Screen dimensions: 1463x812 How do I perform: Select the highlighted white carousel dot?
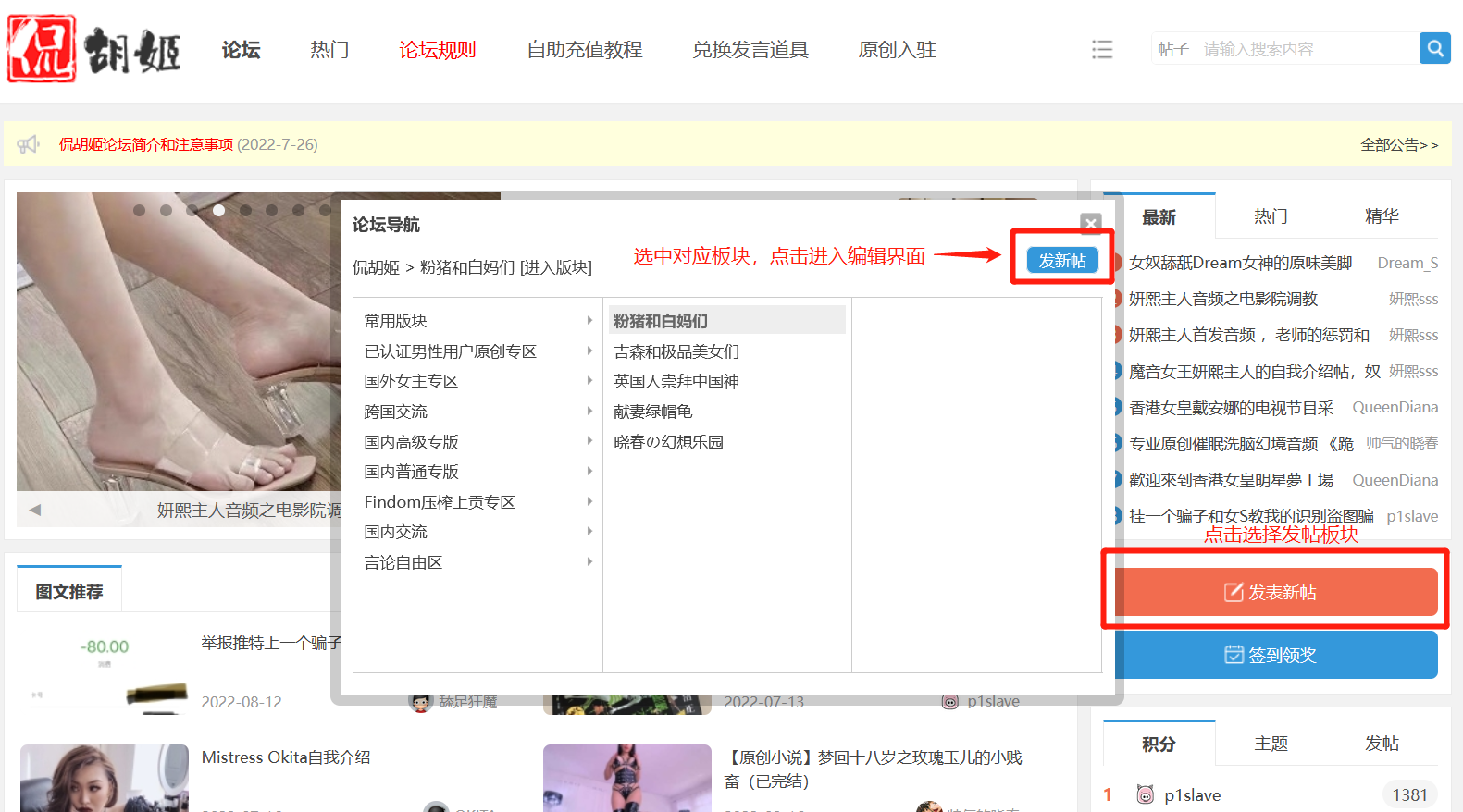coord(218,210)
